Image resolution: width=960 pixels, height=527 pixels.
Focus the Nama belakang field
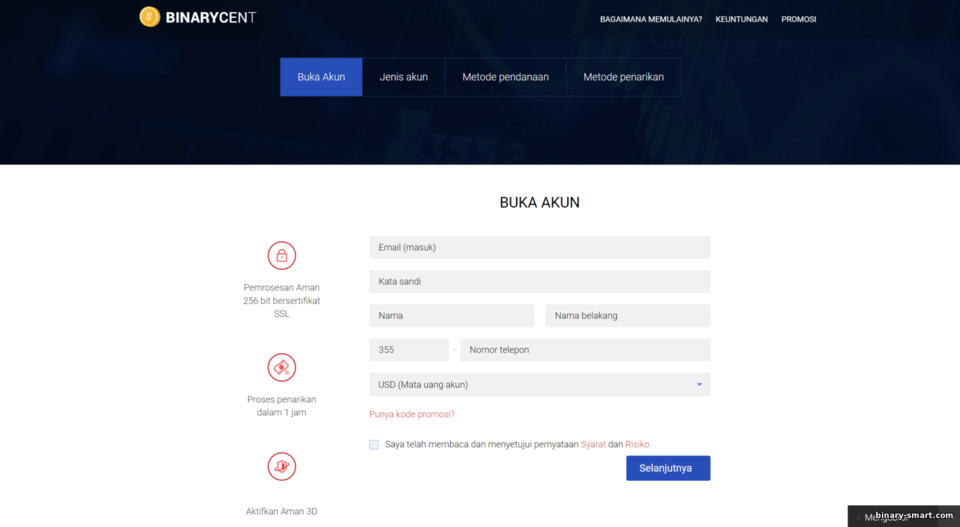click(x=628, y=316)
